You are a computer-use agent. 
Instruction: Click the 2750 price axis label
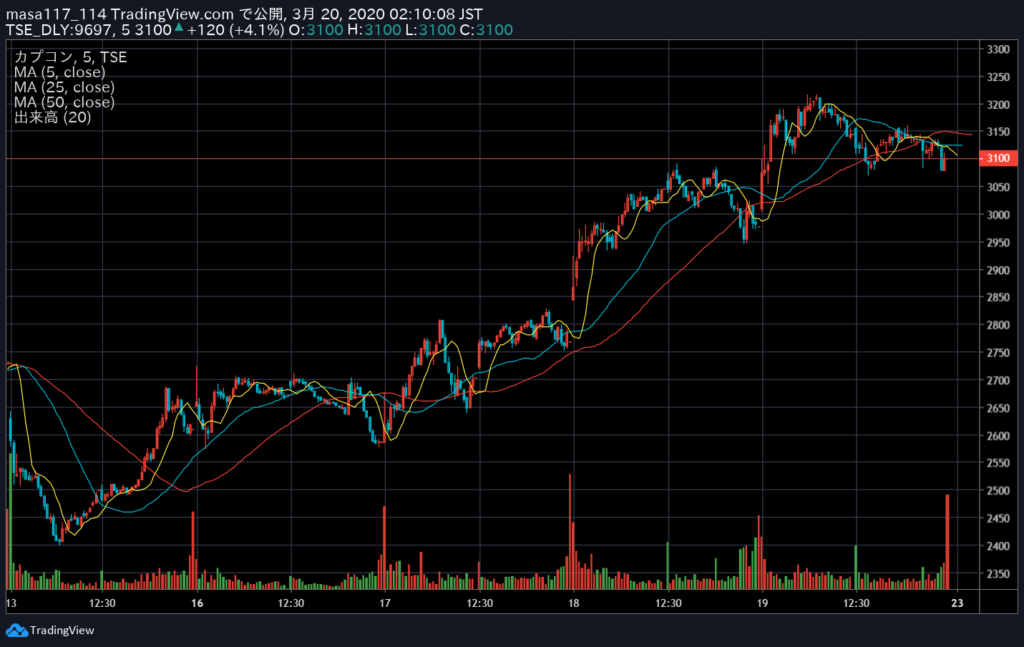point(998,353)
